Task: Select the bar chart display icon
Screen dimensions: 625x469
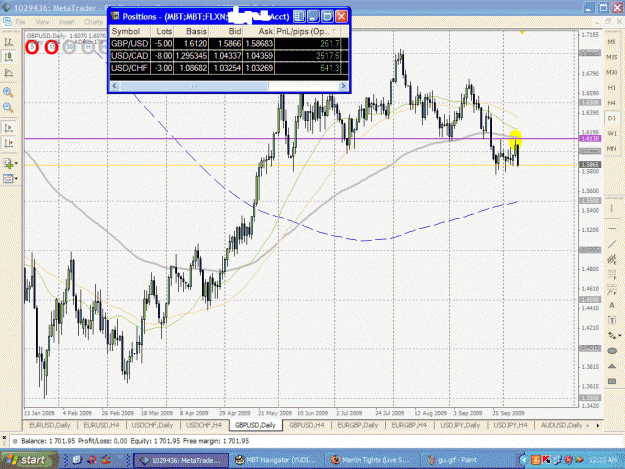Action: 8,42
